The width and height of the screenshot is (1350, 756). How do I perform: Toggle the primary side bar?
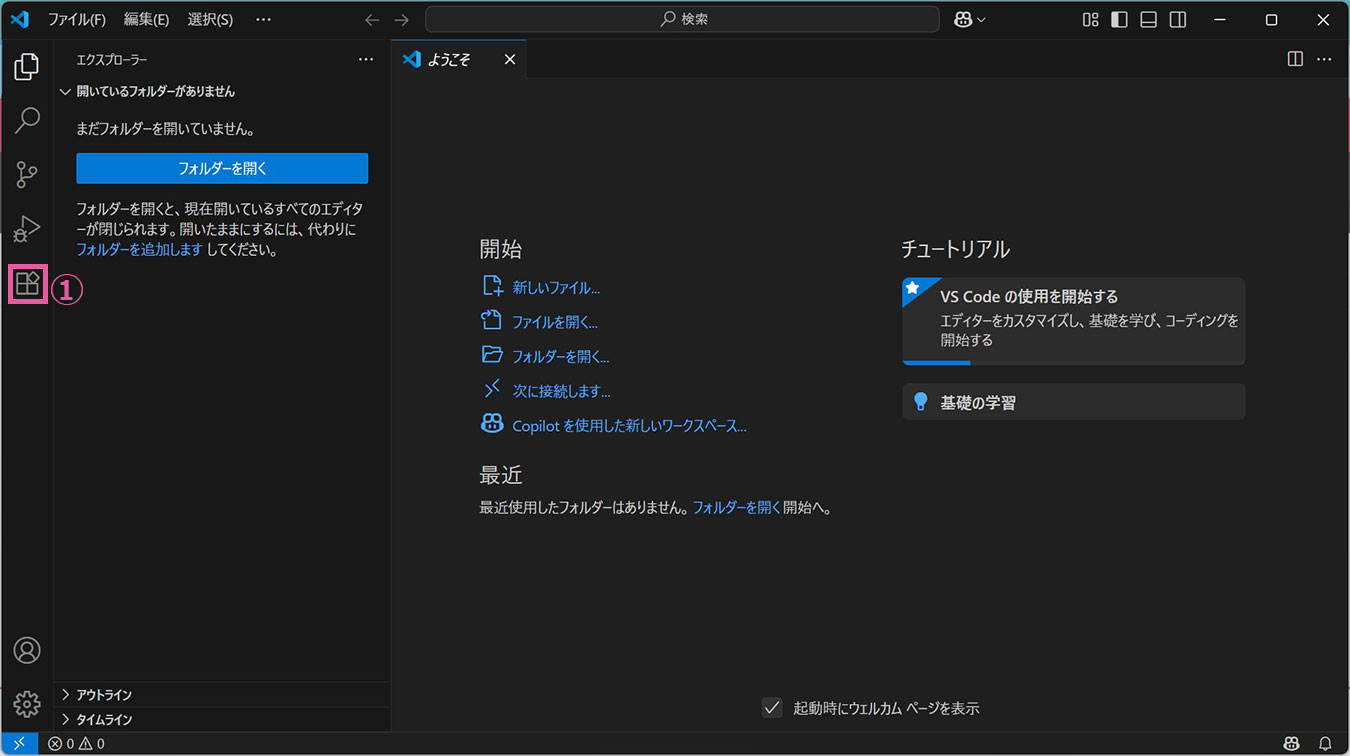point(1120,20)
